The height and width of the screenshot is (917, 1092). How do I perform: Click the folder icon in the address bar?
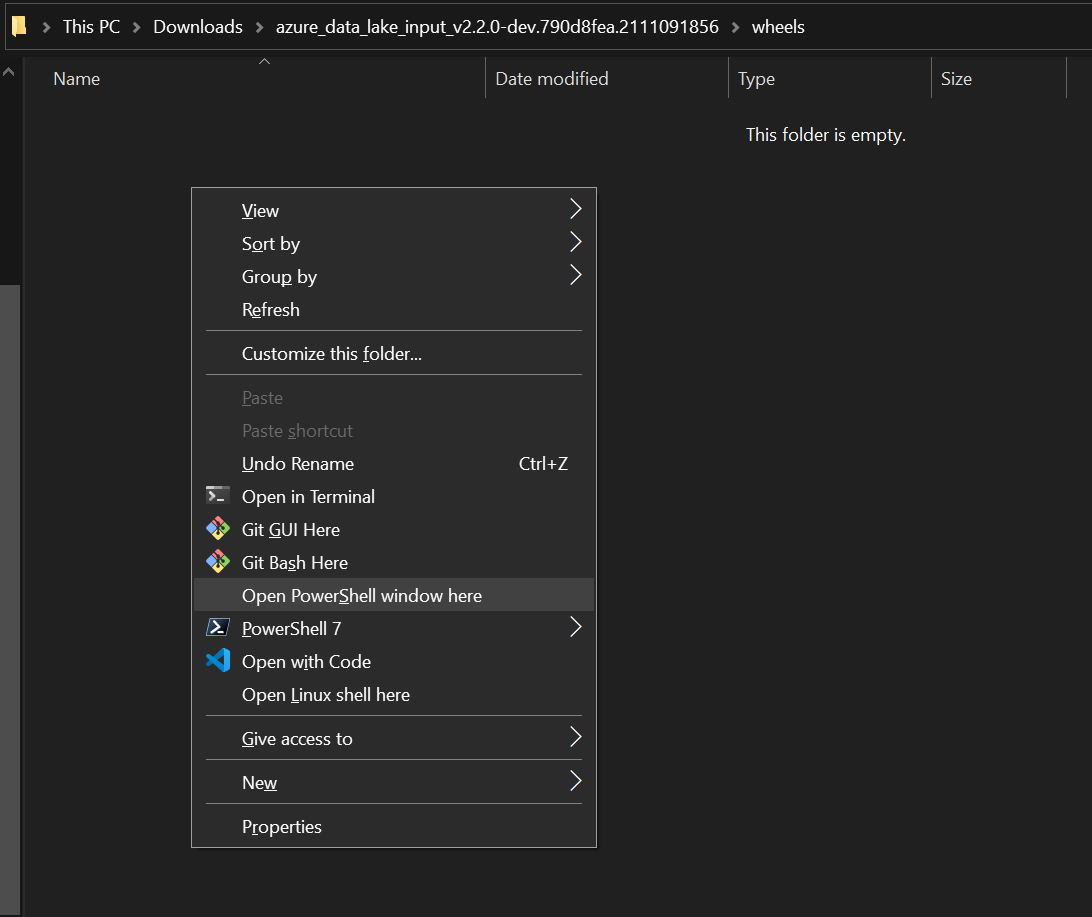(18, 25)
